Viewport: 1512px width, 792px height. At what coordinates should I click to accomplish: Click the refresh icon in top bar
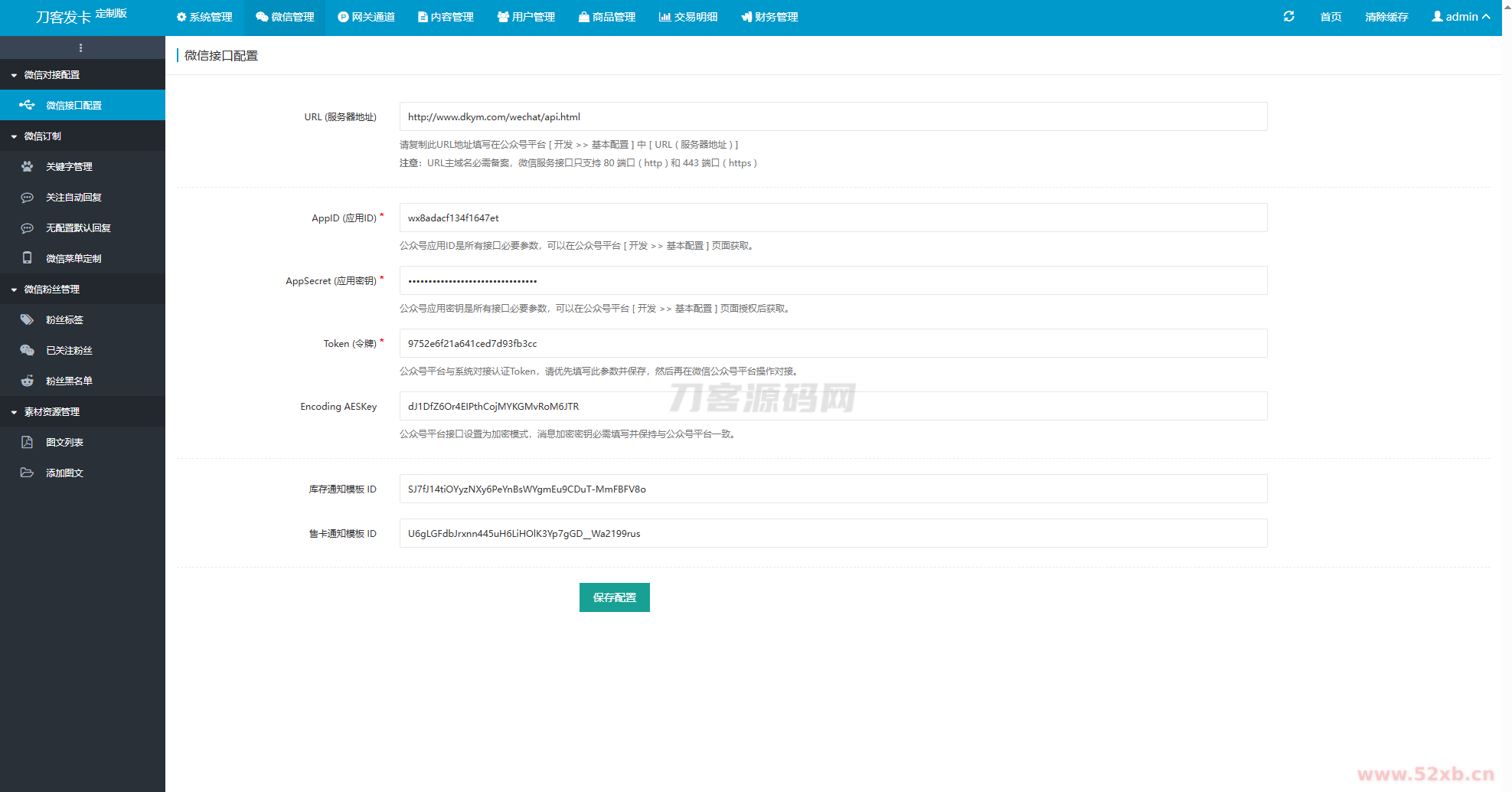tap(1288, 17)
